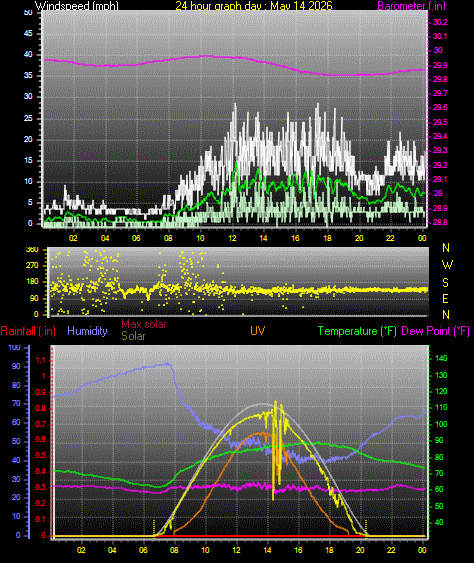Image resolution: width=474 pixels, height=563 pixels.
Task: Click the wind direction scale value 270
Action: 32,265
